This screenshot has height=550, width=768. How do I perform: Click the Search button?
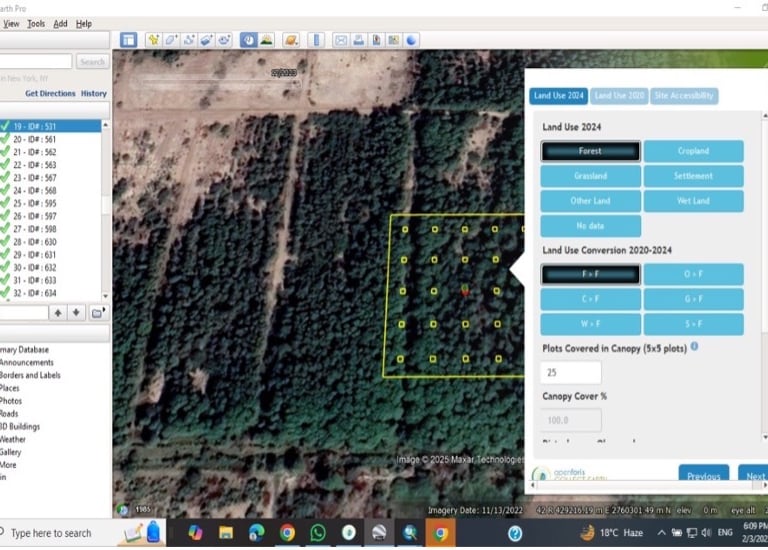92,62
